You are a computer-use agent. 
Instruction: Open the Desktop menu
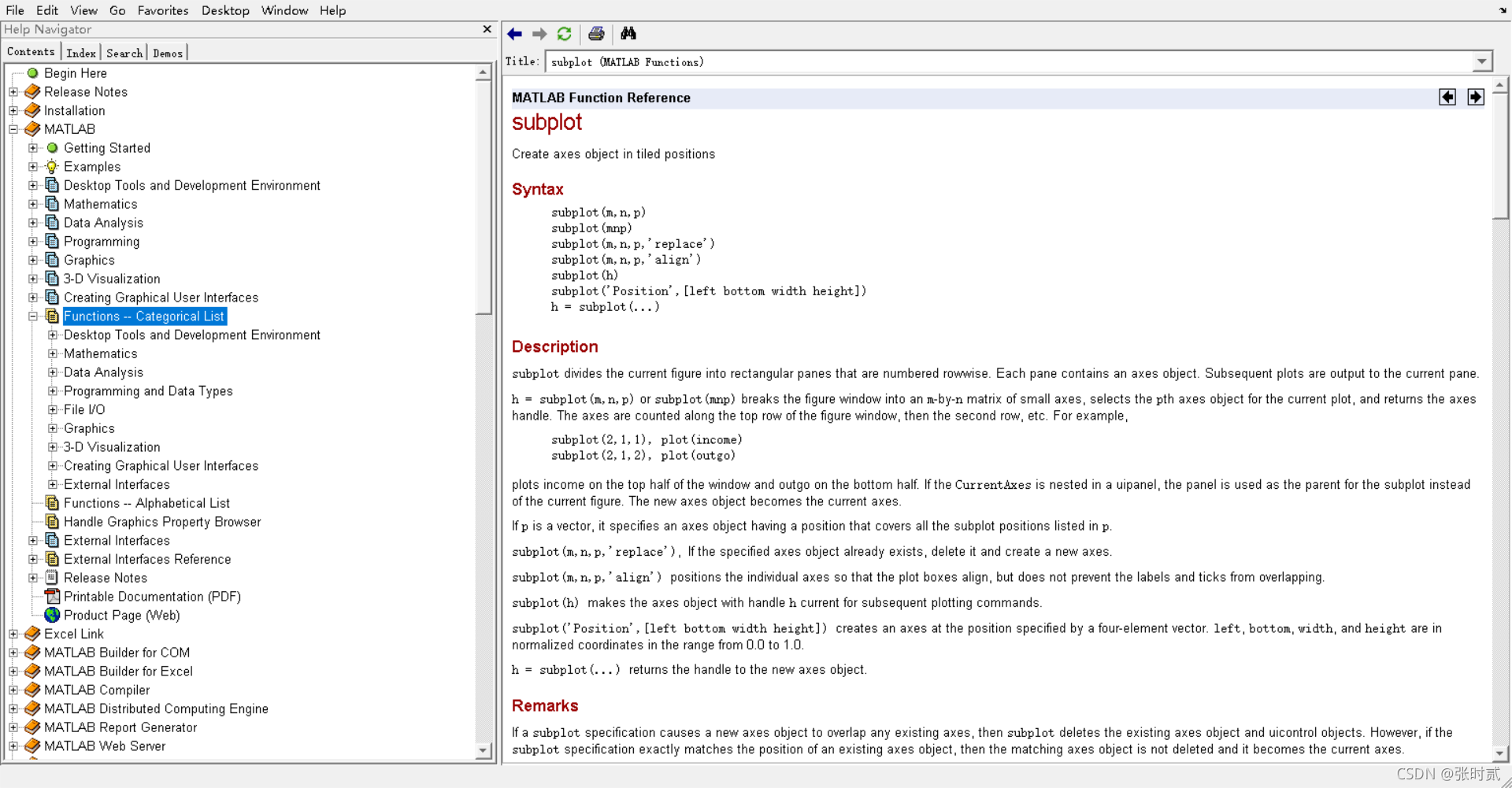pos(225,10)
